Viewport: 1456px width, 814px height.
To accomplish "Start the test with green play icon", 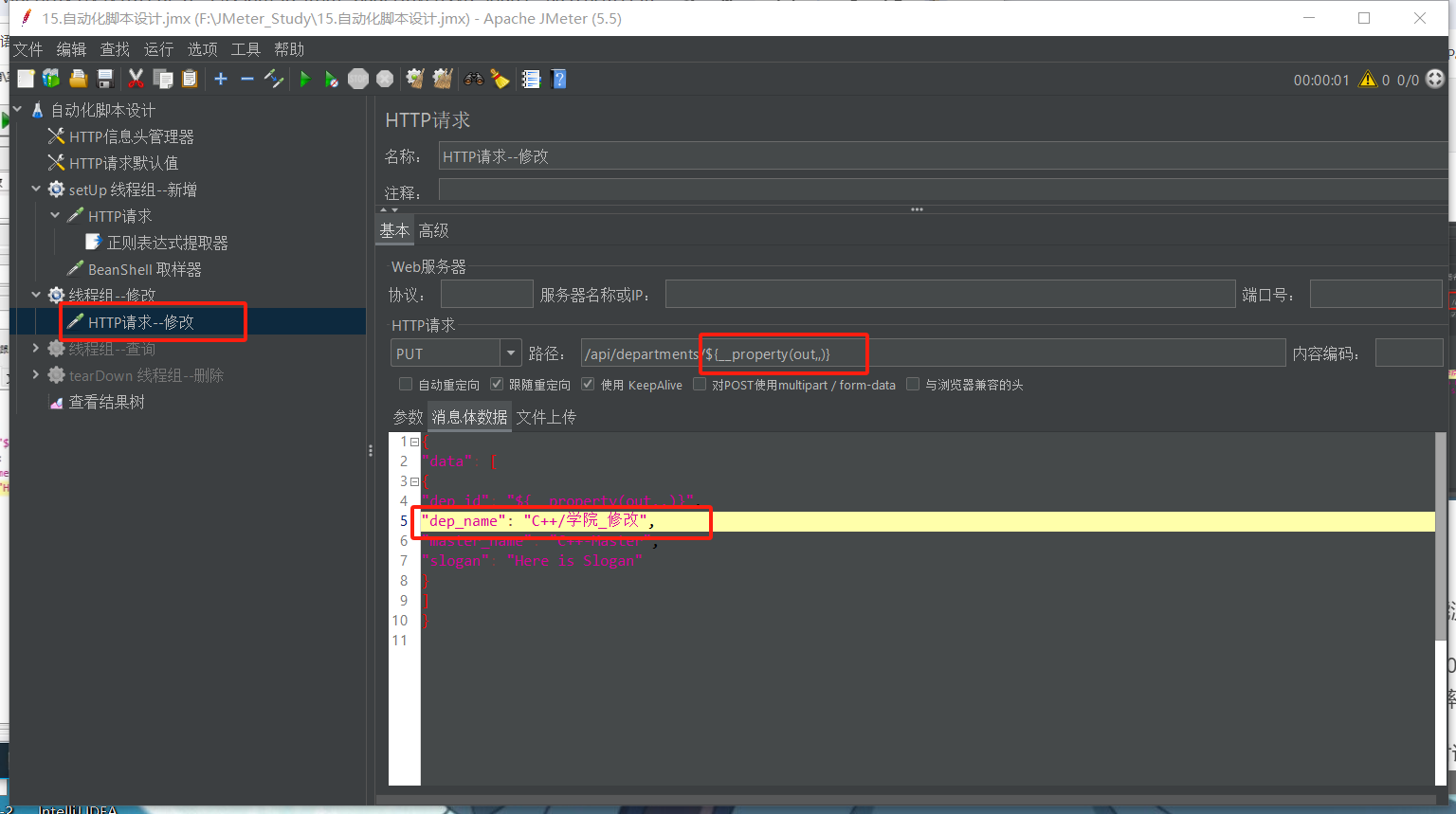I will 304,79.
